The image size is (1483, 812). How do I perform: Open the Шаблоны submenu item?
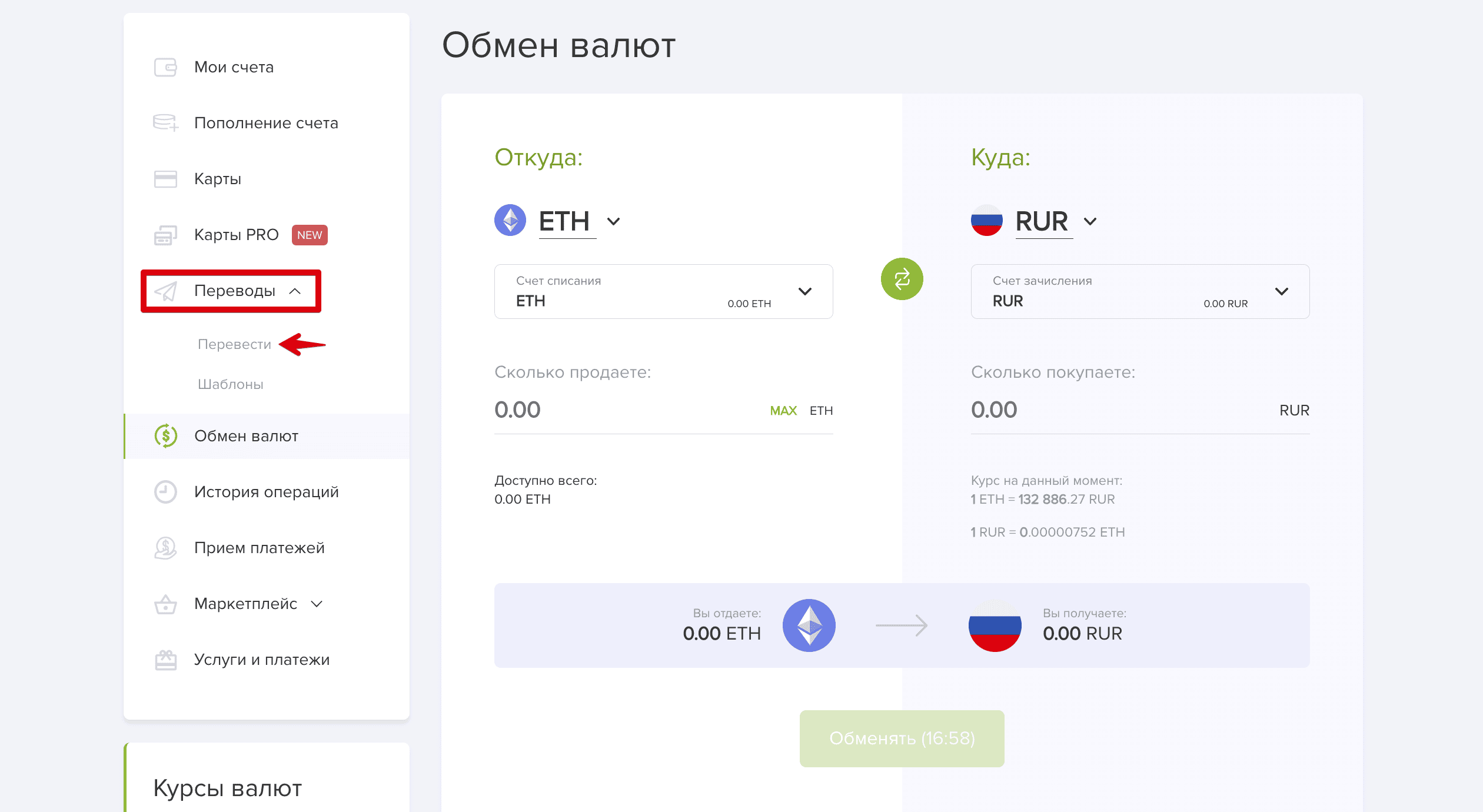click(230, 384)
